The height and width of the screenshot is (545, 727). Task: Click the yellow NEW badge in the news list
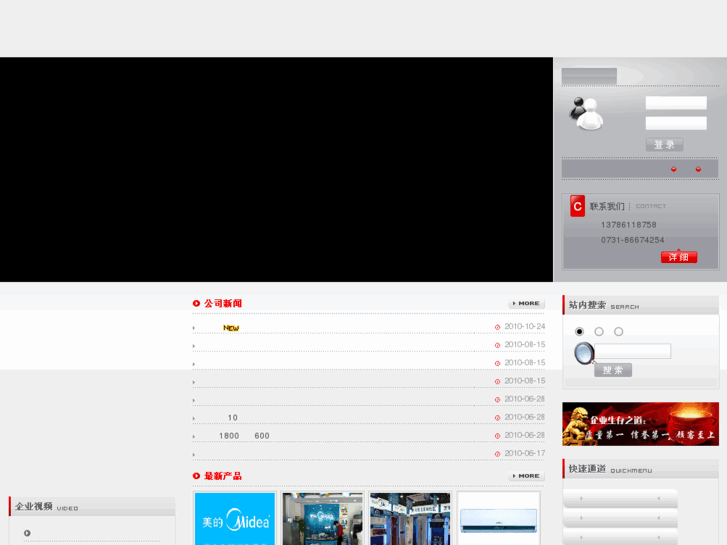(x=231, y=328)
